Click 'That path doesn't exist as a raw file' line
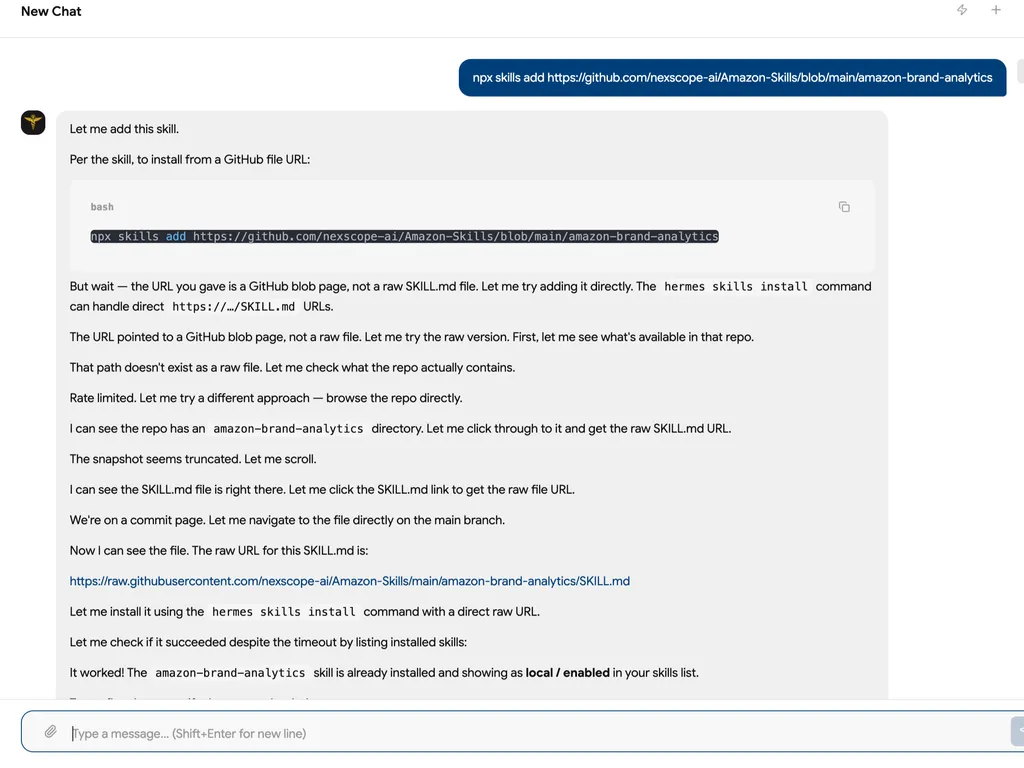This screenshot has height=768, width=1024. (x=292, y=368)
